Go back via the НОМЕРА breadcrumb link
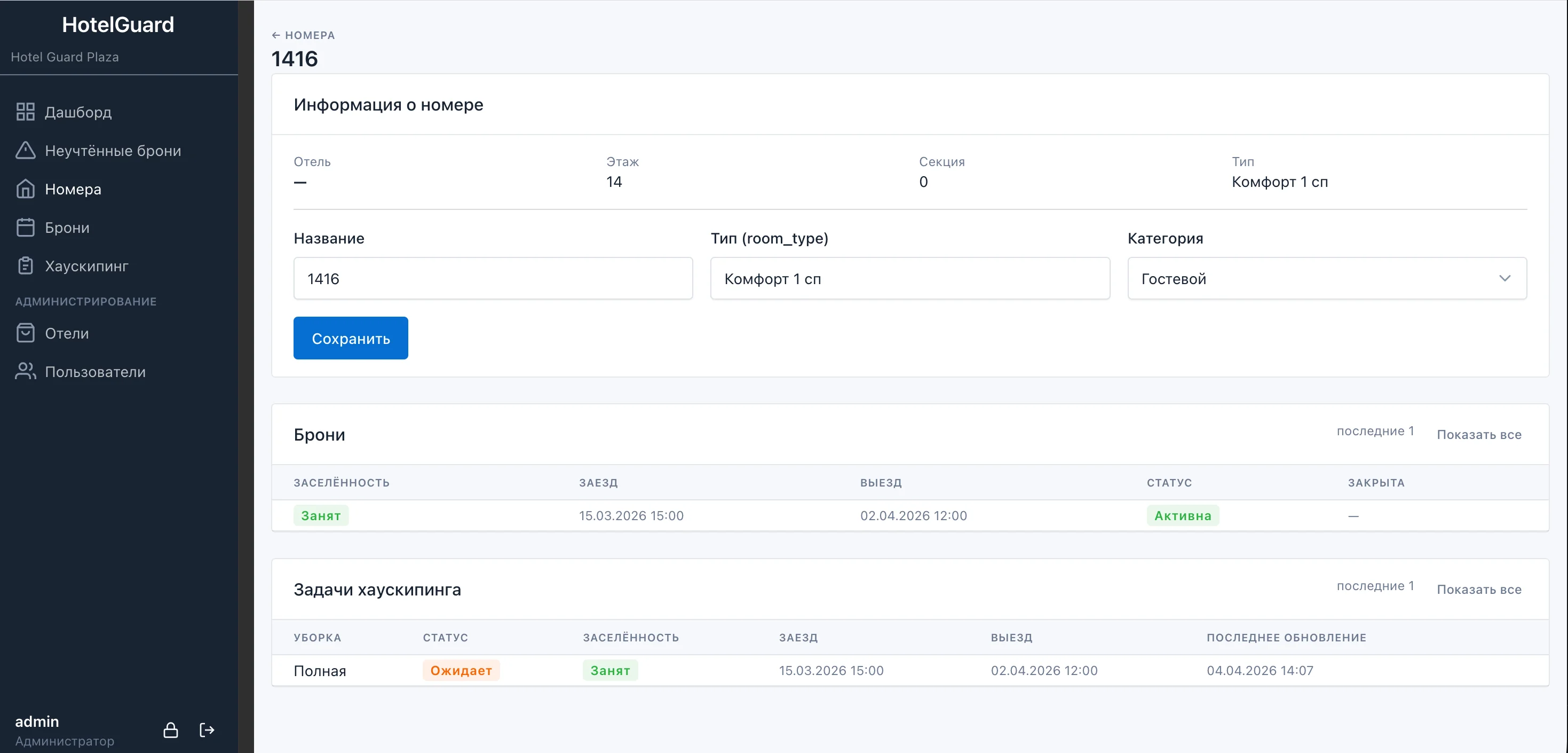 pyautogui.click(x=303, y=35)
